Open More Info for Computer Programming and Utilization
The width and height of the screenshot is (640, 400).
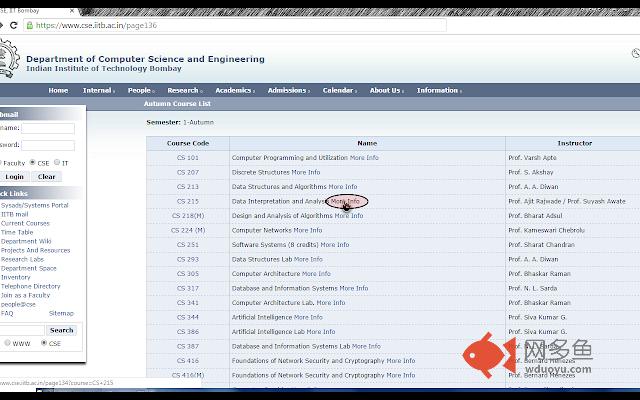click(364, 158)
